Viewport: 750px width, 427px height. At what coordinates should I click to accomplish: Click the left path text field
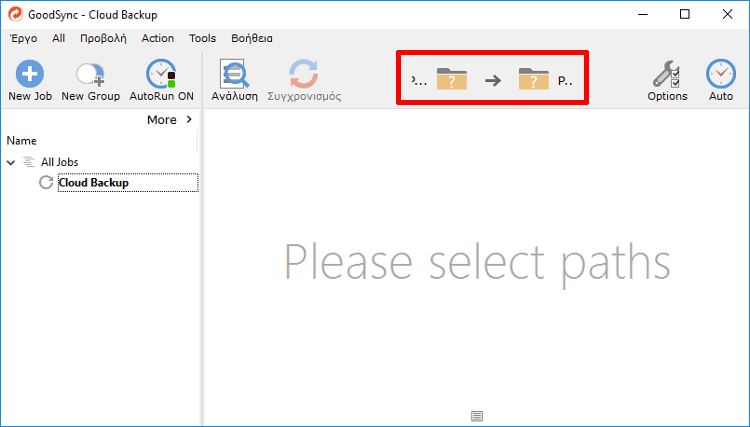(419, 80)
